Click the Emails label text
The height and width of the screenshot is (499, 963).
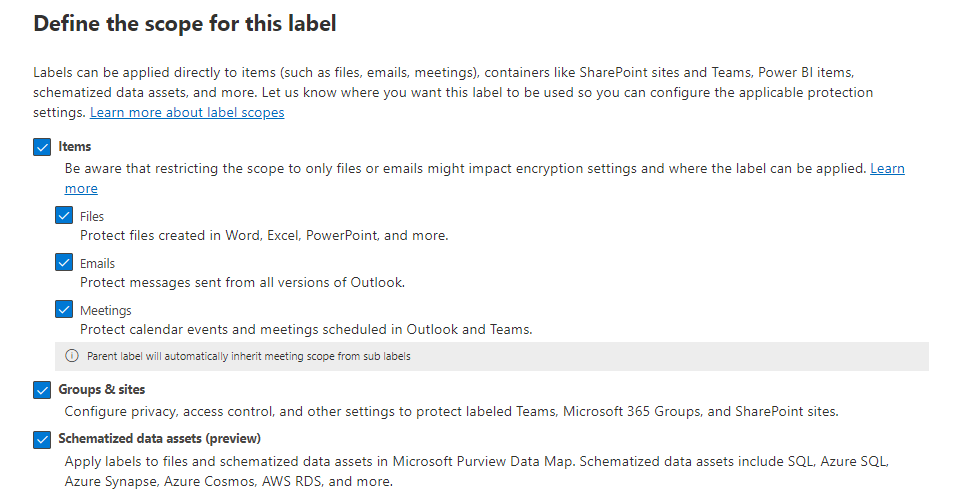[x=97, y=263]
